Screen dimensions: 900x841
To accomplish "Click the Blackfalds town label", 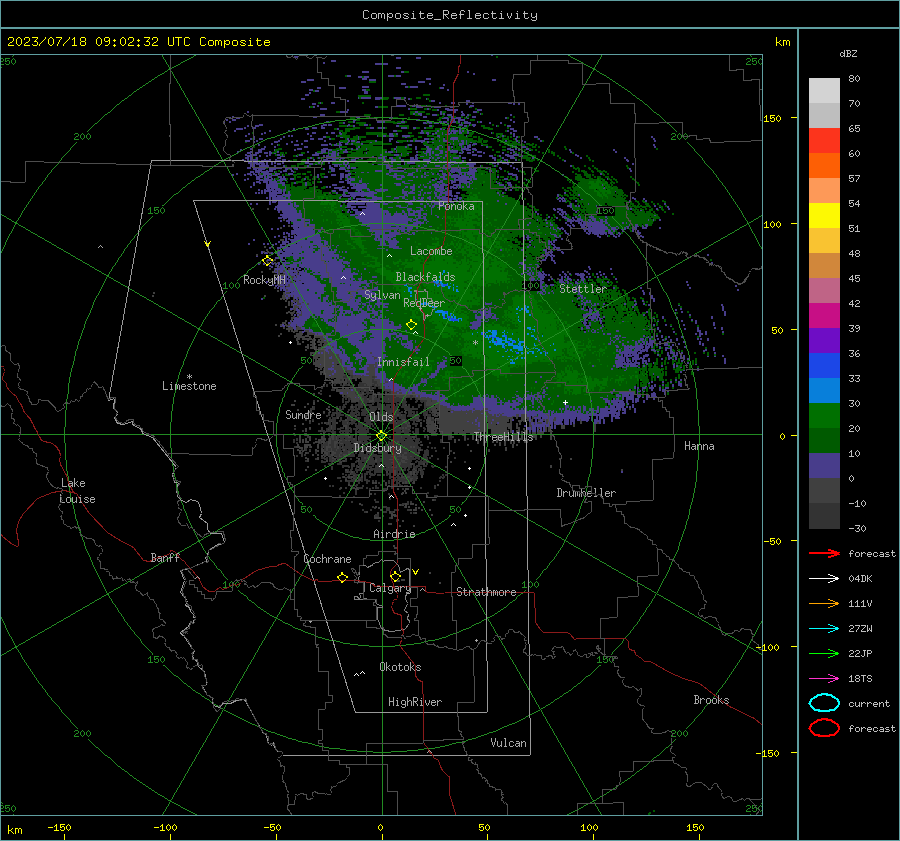I will pos(425,277).
